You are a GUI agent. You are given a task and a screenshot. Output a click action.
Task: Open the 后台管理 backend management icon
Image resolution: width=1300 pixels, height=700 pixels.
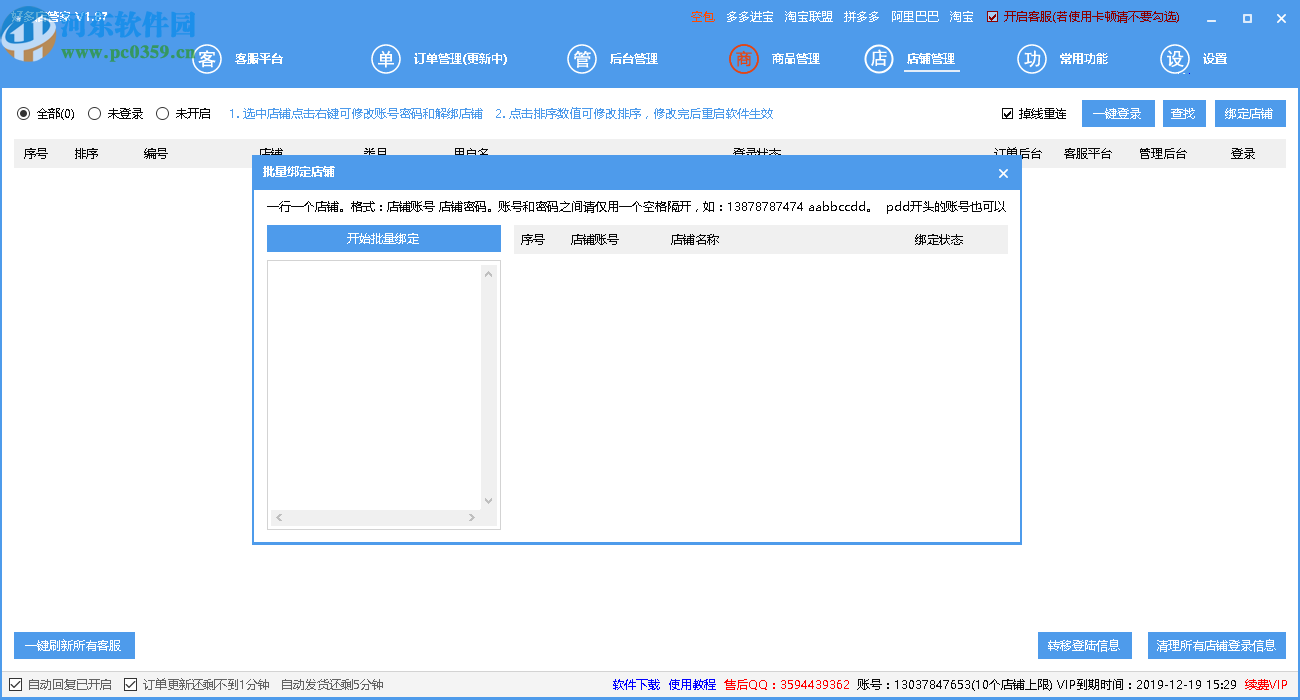coord(584,59)
